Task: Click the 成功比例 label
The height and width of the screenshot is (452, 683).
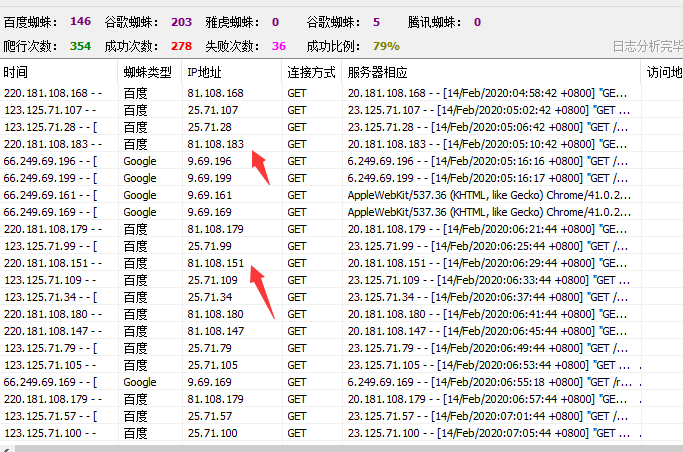Action: (x=333, y=46)
